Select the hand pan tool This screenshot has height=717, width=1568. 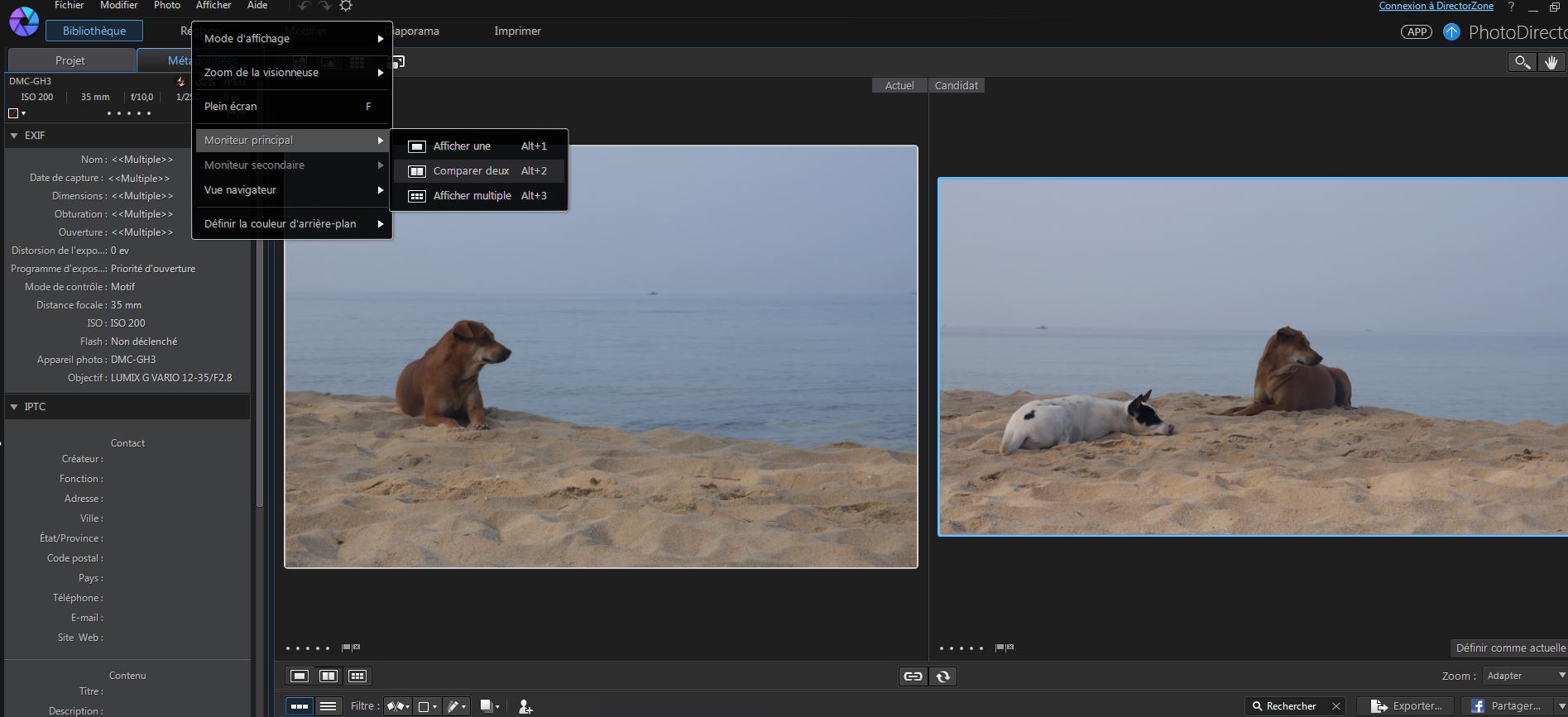pyautogui.click(x=1551, y=62)
